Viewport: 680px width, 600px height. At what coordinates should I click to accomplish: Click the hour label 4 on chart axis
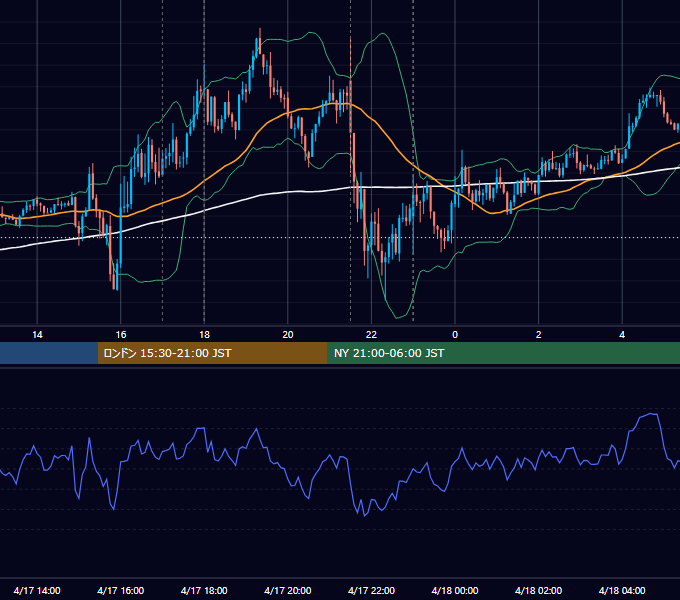pos(622,335)
